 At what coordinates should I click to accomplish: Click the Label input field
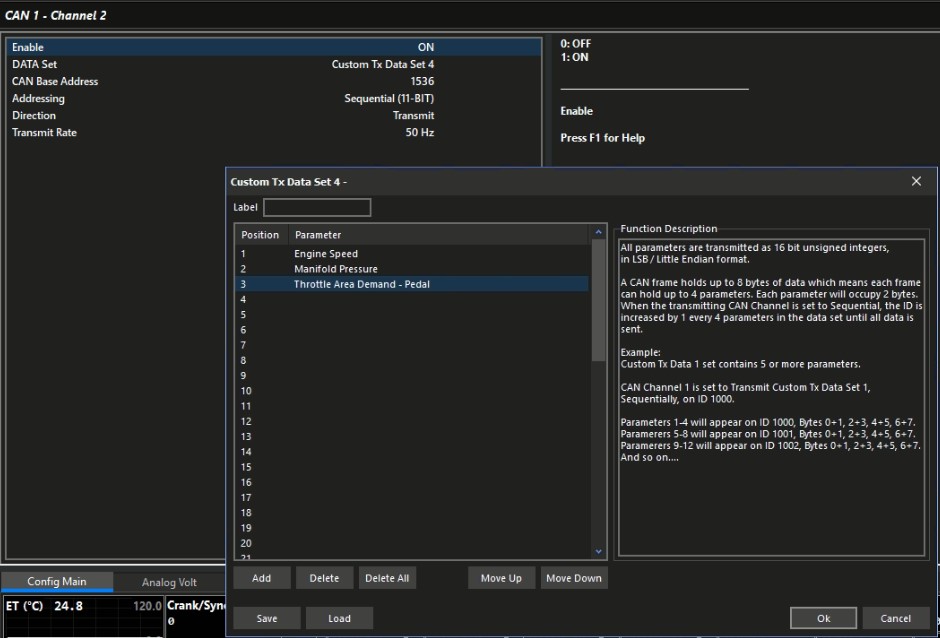(x=317, y=207)
